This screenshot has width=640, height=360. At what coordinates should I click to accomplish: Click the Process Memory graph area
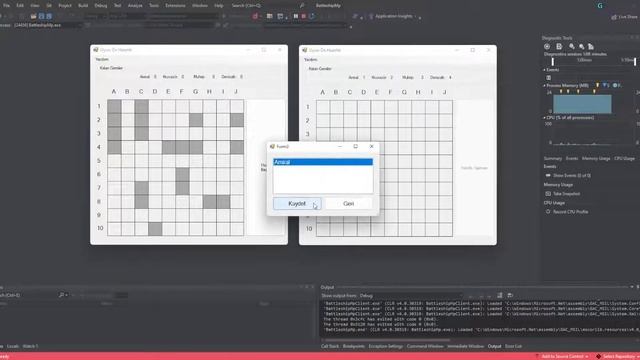coord(582,104)
